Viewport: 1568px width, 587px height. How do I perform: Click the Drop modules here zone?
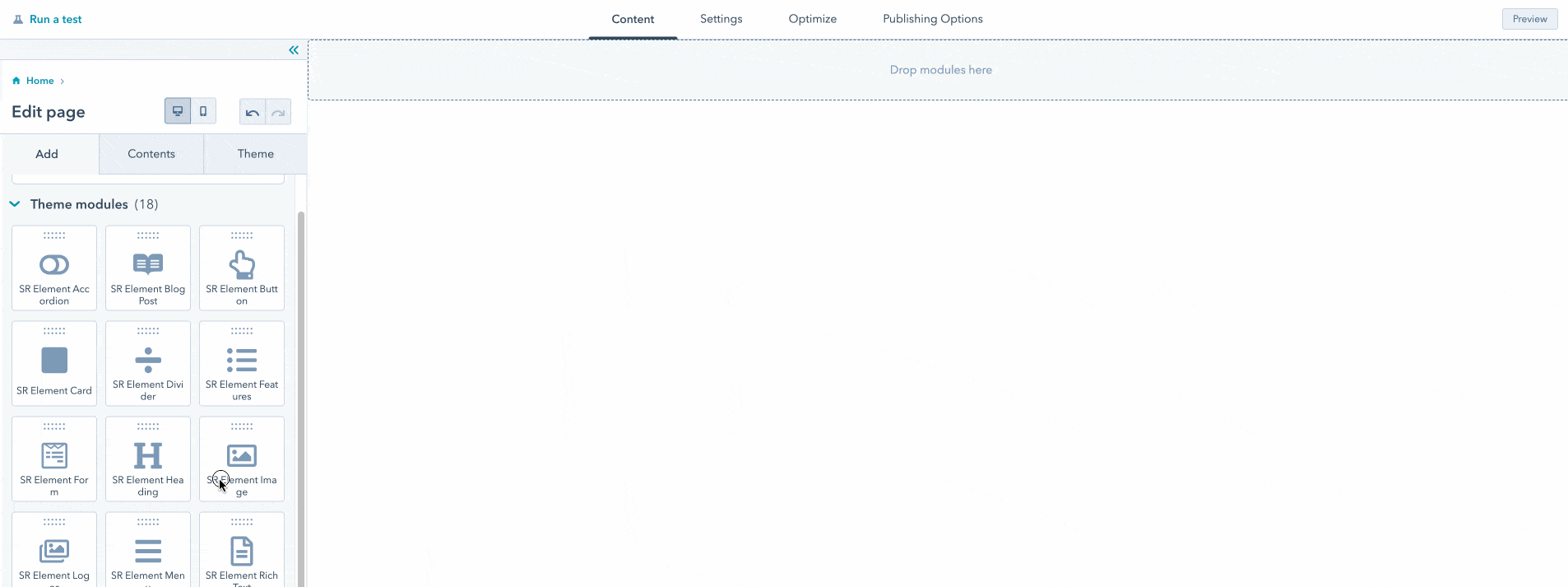938,70
